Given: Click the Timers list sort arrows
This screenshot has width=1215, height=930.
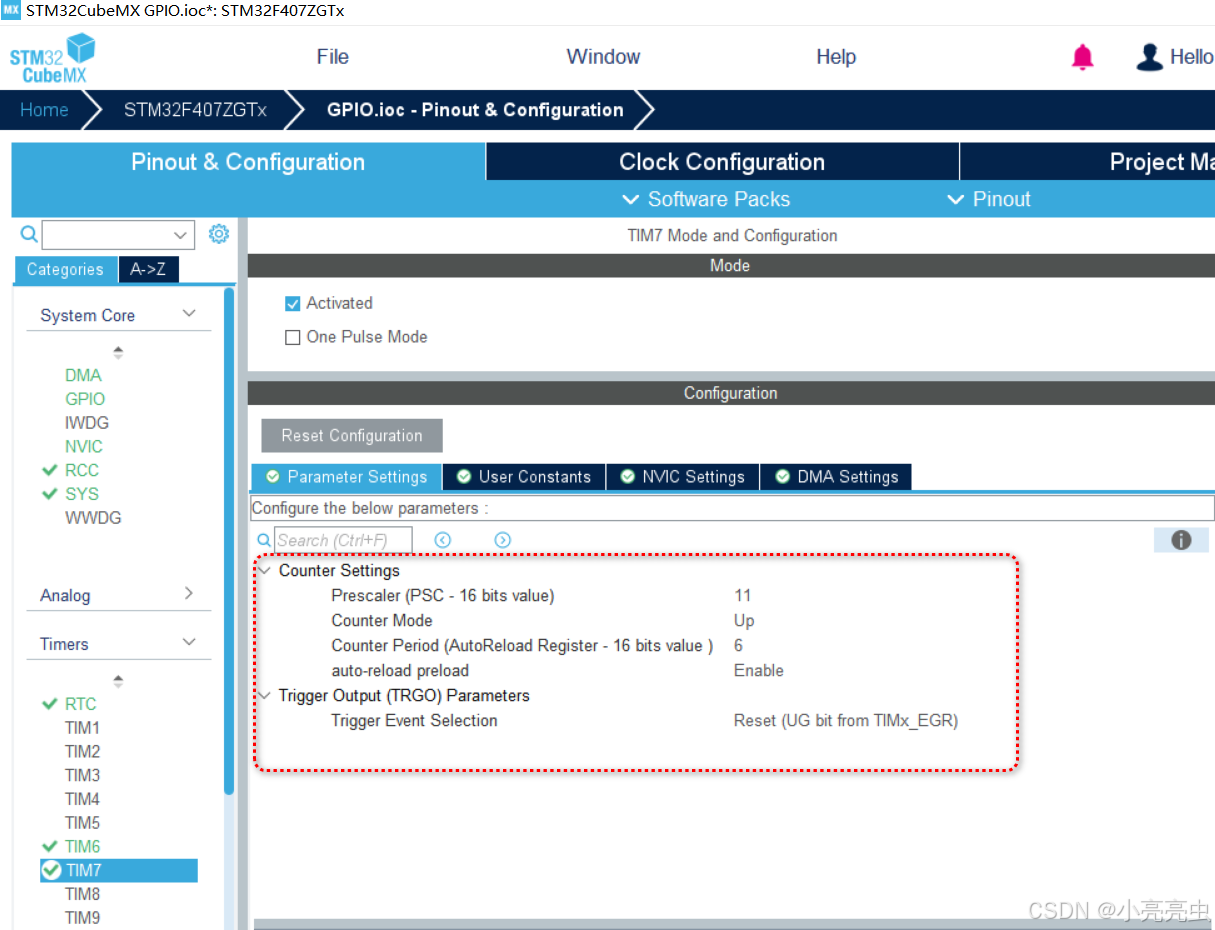Looking at the screenshot, I should point(118,681).
